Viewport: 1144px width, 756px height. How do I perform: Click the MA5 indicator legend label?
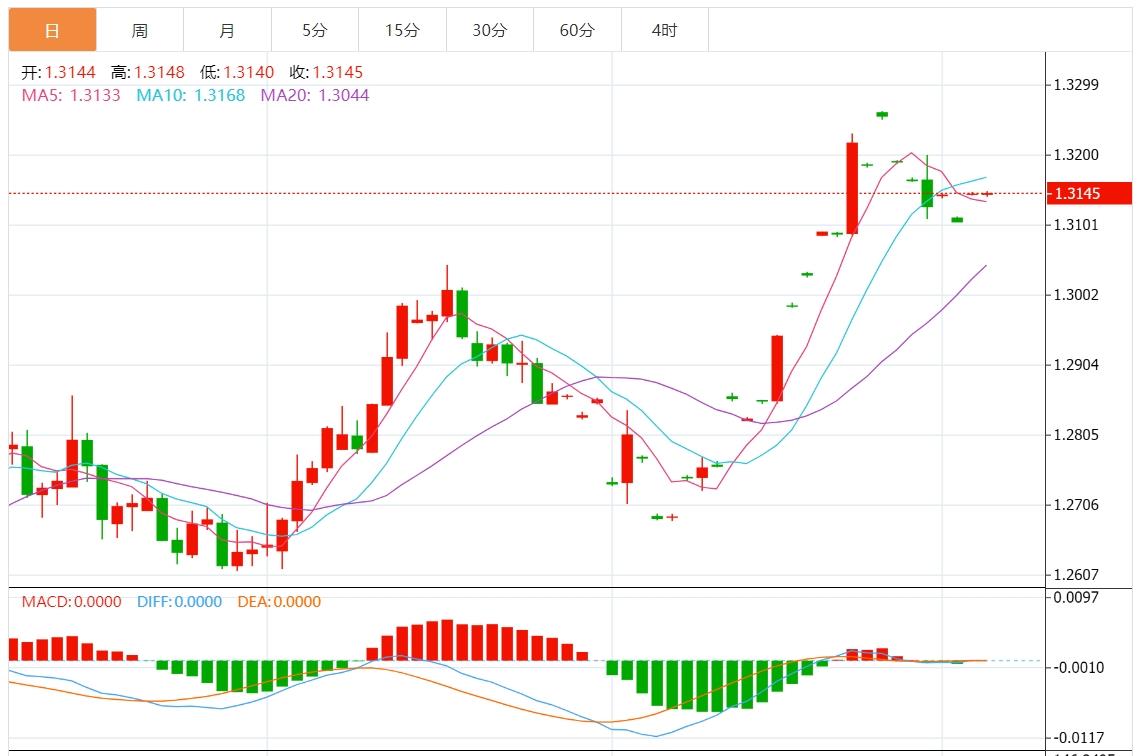[x=70, y=95]
